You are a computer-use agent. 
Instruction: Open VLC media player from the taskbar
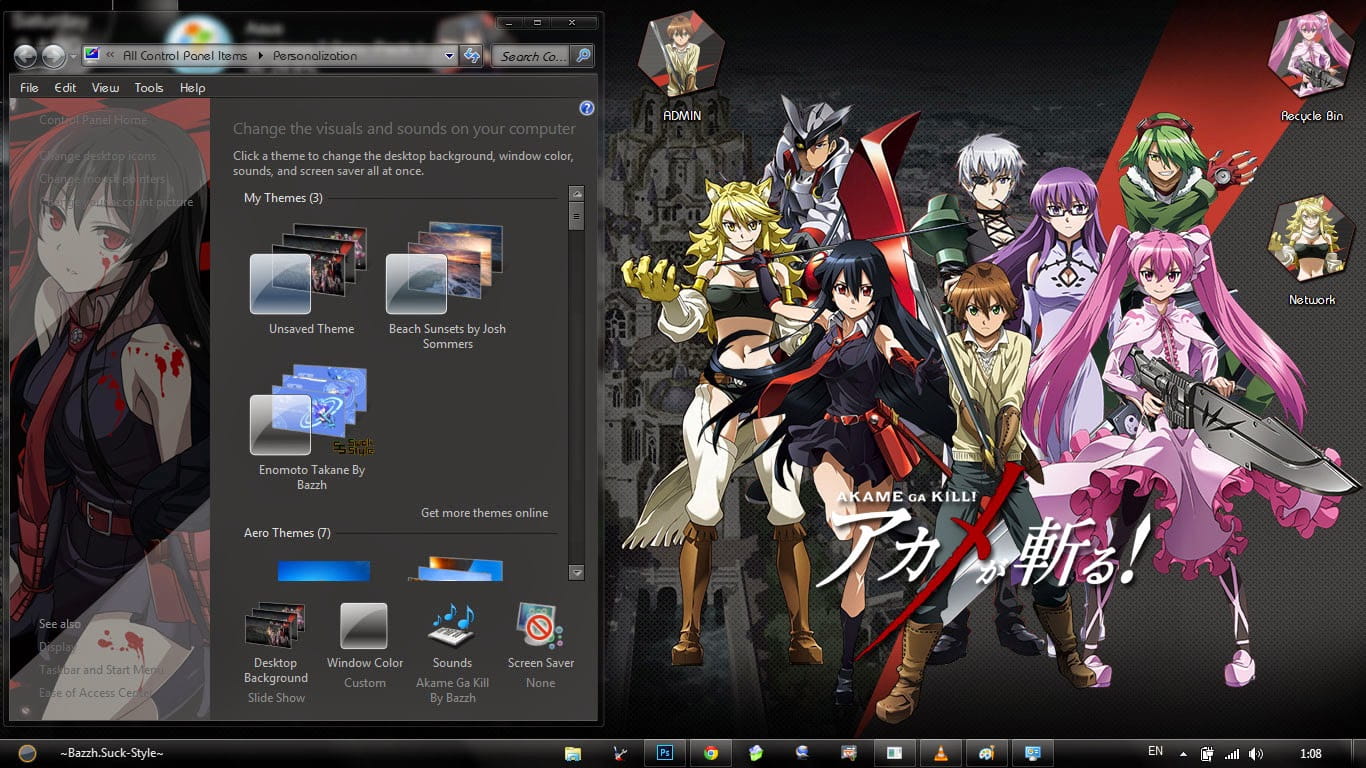click(941, 753)
